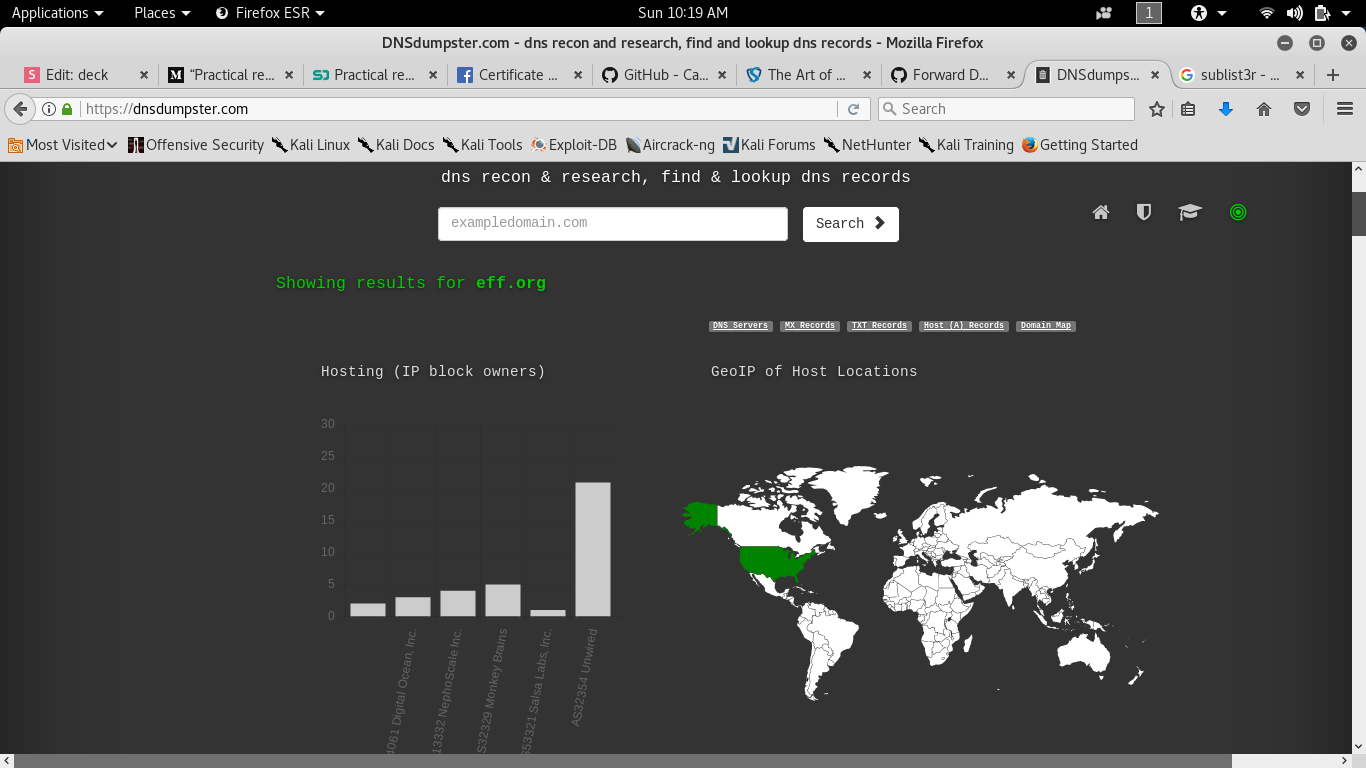Screen dimensions: 1366x768
Task: Jump to Host (A) Records section
Action: [x=963, y=326]
